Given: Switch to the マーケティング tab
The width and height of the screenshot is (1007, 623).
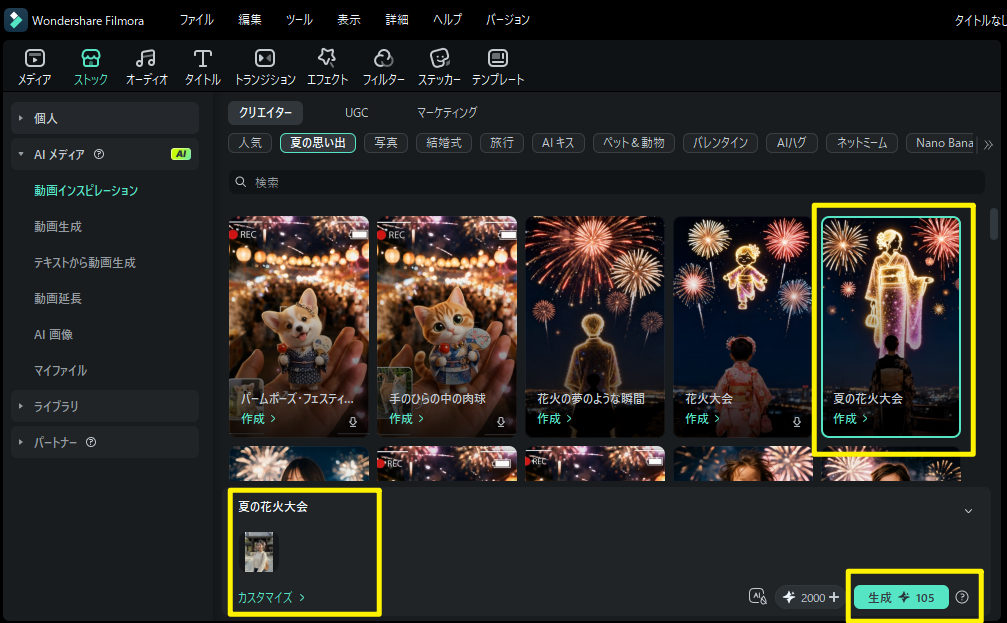Looking at the screenshot, I should click(x=447, y=112).
